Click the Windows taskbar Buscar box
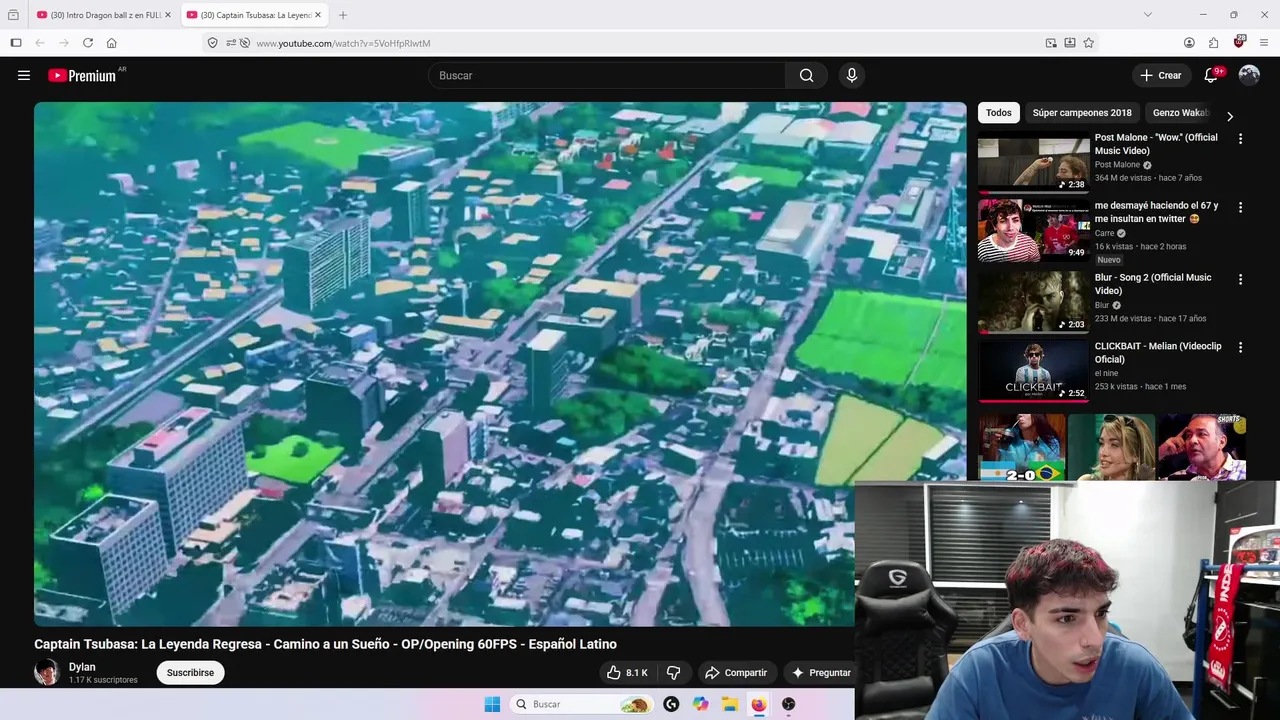This screenshot has height=720, width=1280. click(581, 704)
